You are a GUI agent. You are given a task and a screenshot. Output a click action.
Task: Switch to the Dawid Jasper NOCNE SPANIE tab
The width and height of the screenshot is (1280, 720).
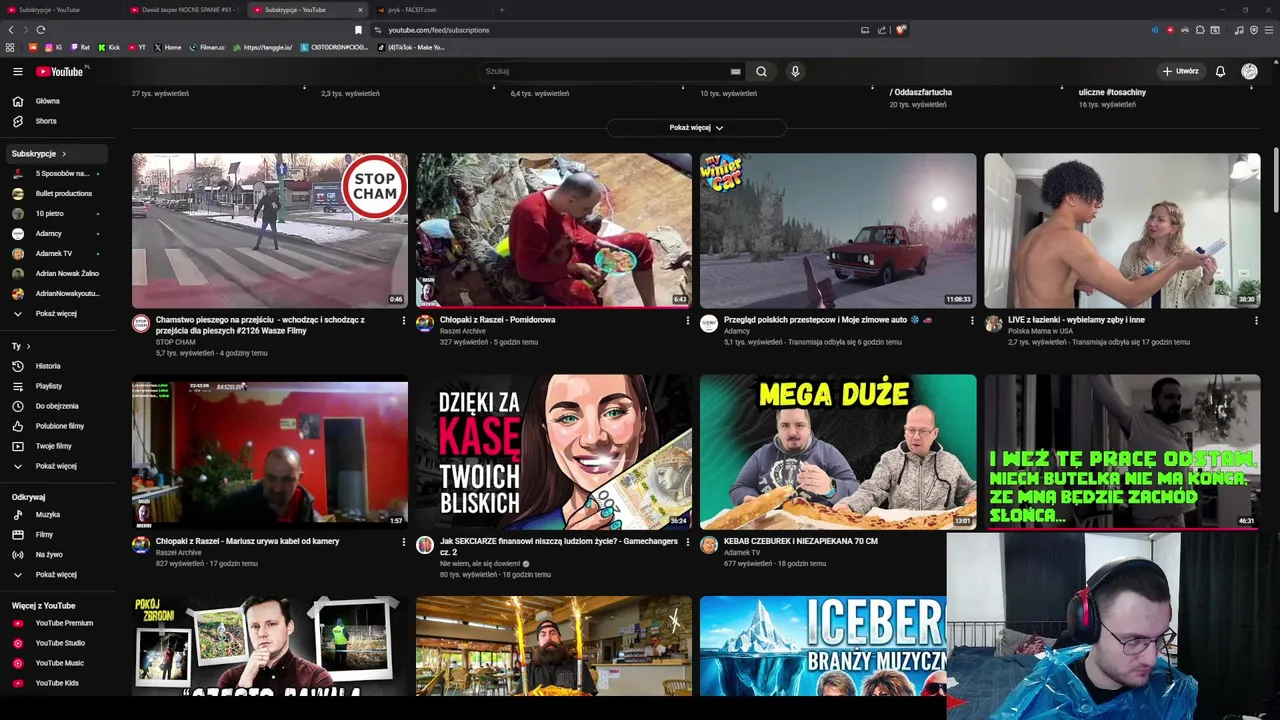tap(183, 10)
